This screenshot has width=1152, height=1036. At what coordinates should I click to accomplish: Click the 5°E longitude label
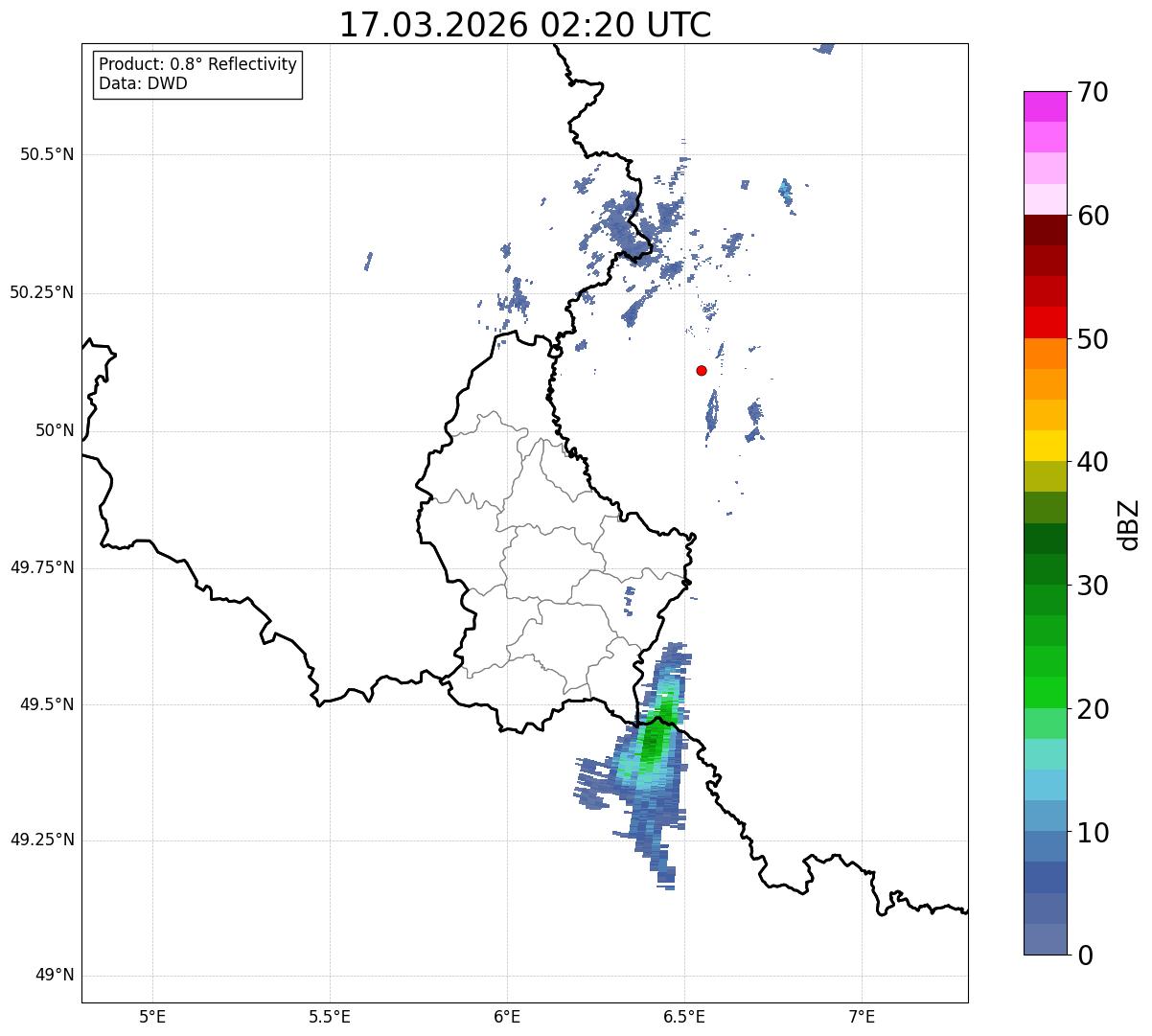click(152, 1016)
